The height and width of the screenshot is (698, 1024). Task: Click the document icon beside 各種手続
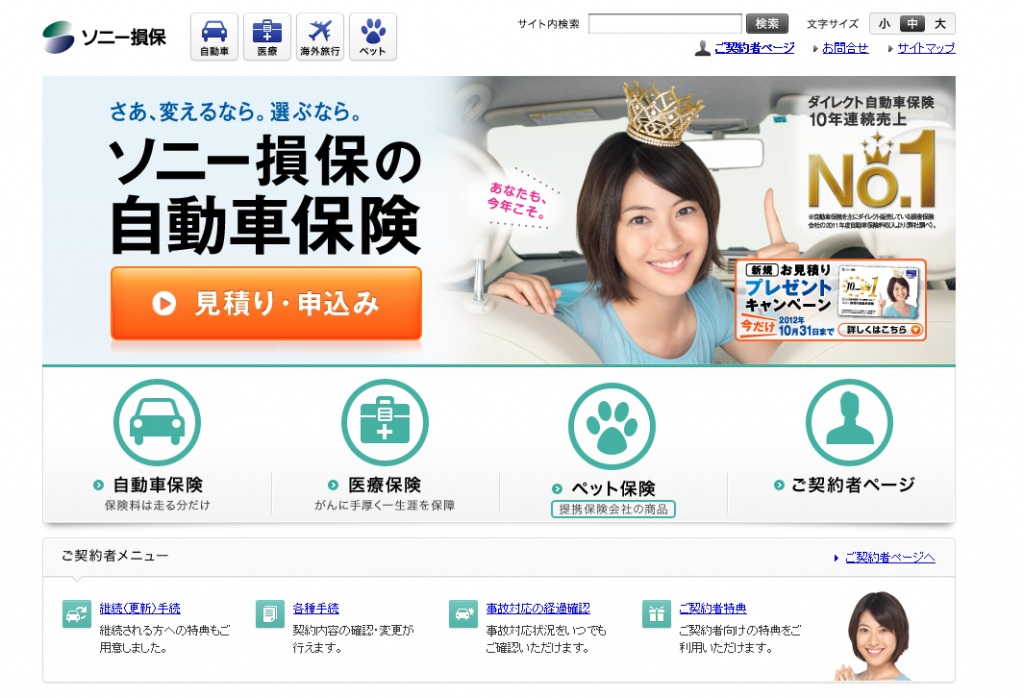(270, 614)
